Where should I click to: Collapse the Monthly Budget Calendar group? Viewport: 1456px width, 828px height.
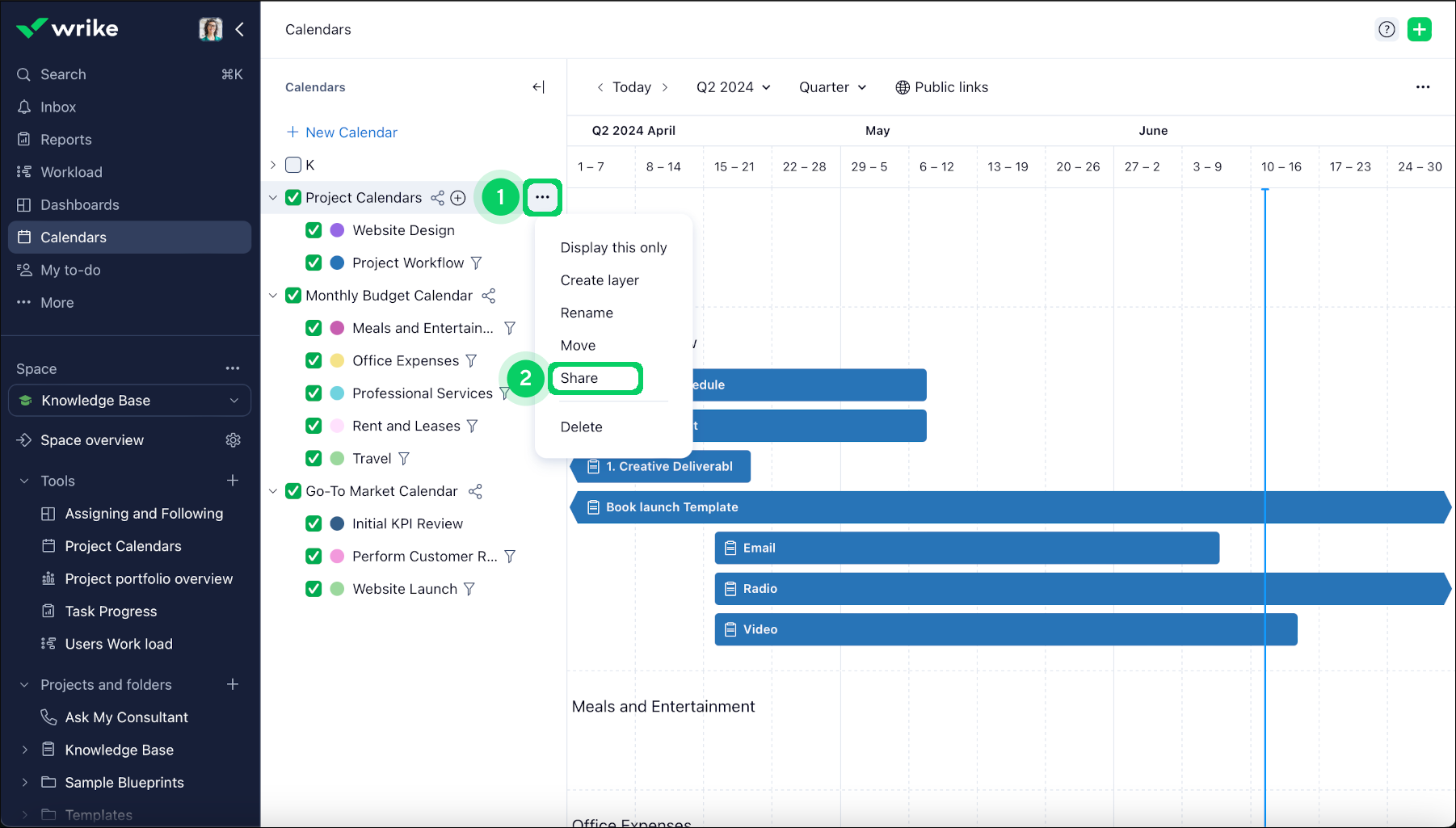[273, 296]
